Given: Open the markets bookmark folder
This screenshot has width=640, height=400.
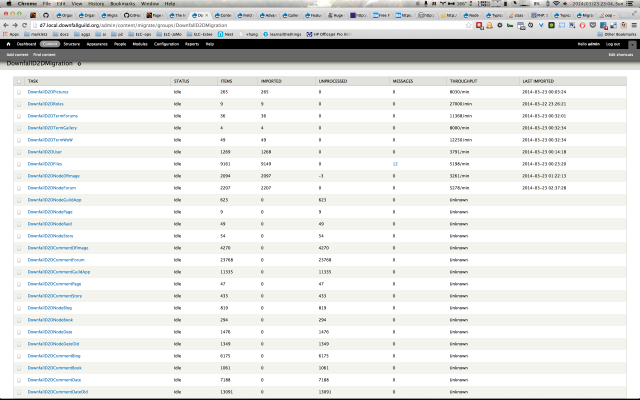Looking at the screenshot, I should click(x=35, y=34).
